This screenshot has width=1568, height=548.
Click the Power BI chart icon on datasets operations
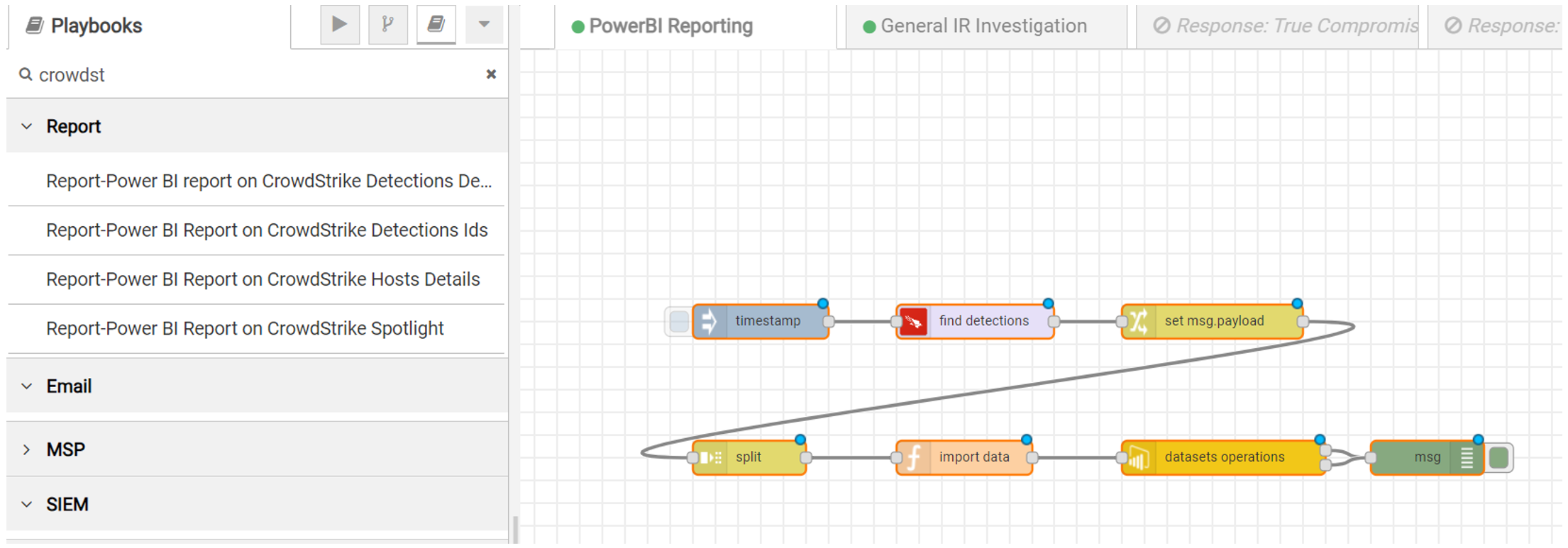pos(1139,457)
